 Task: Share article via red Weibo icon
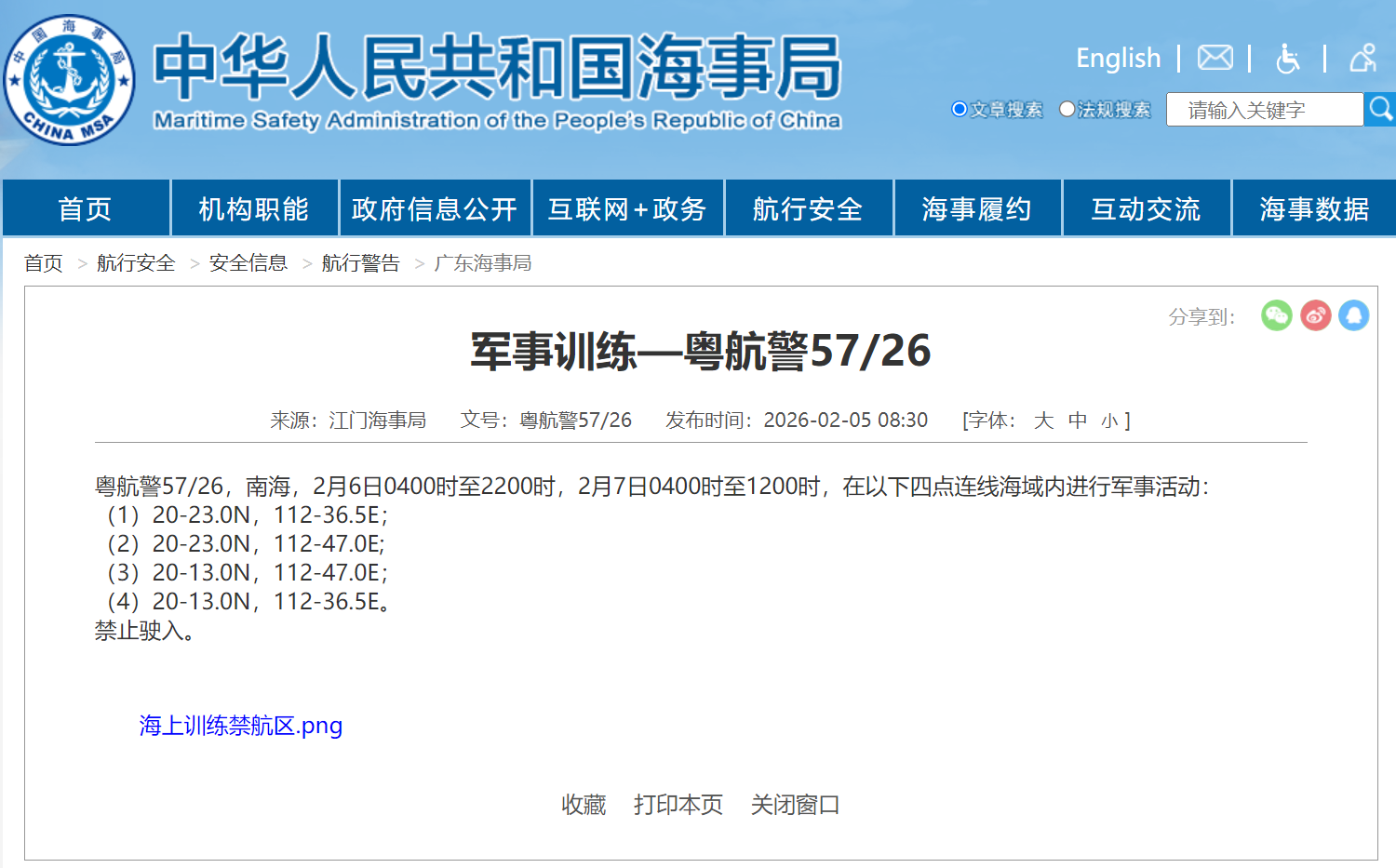(x=1315, y=315)
